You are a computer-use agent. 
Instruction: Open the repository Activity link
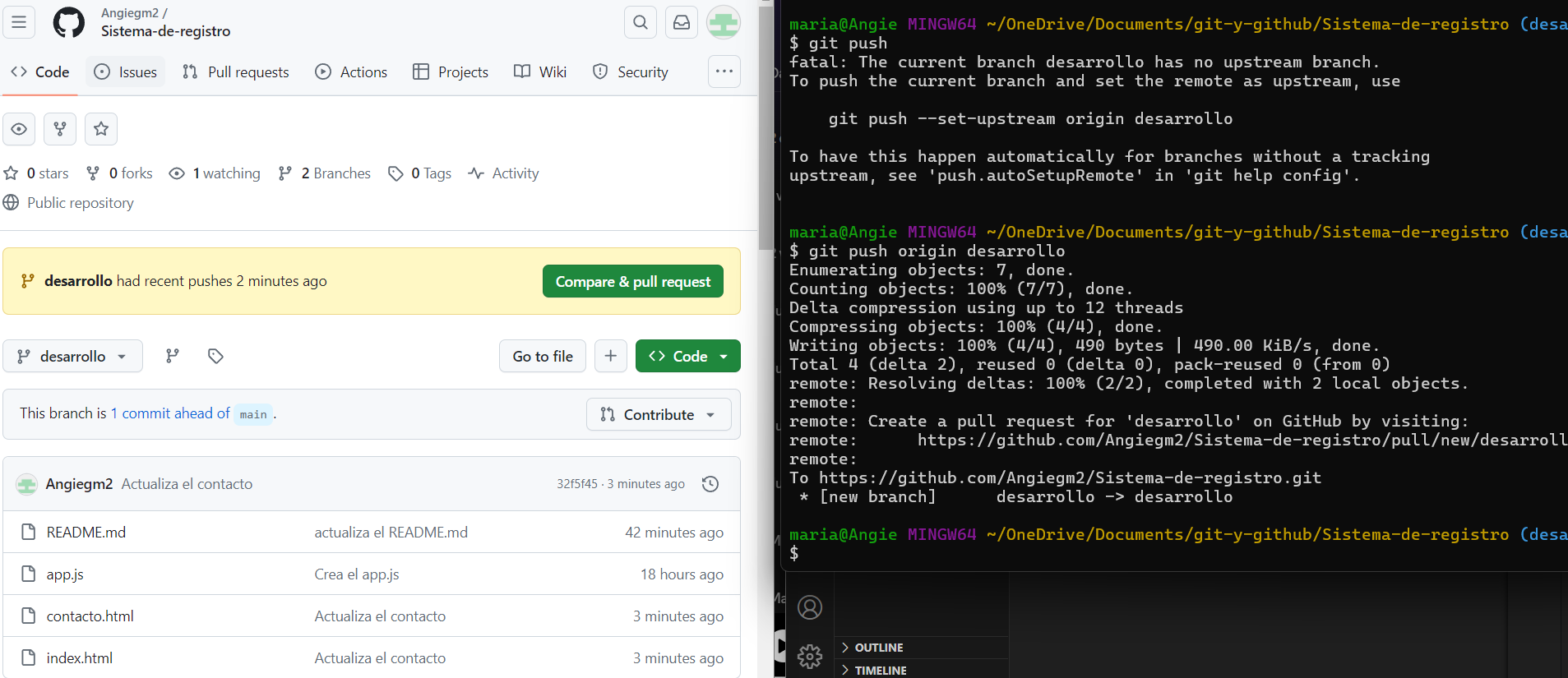(503, 173)
